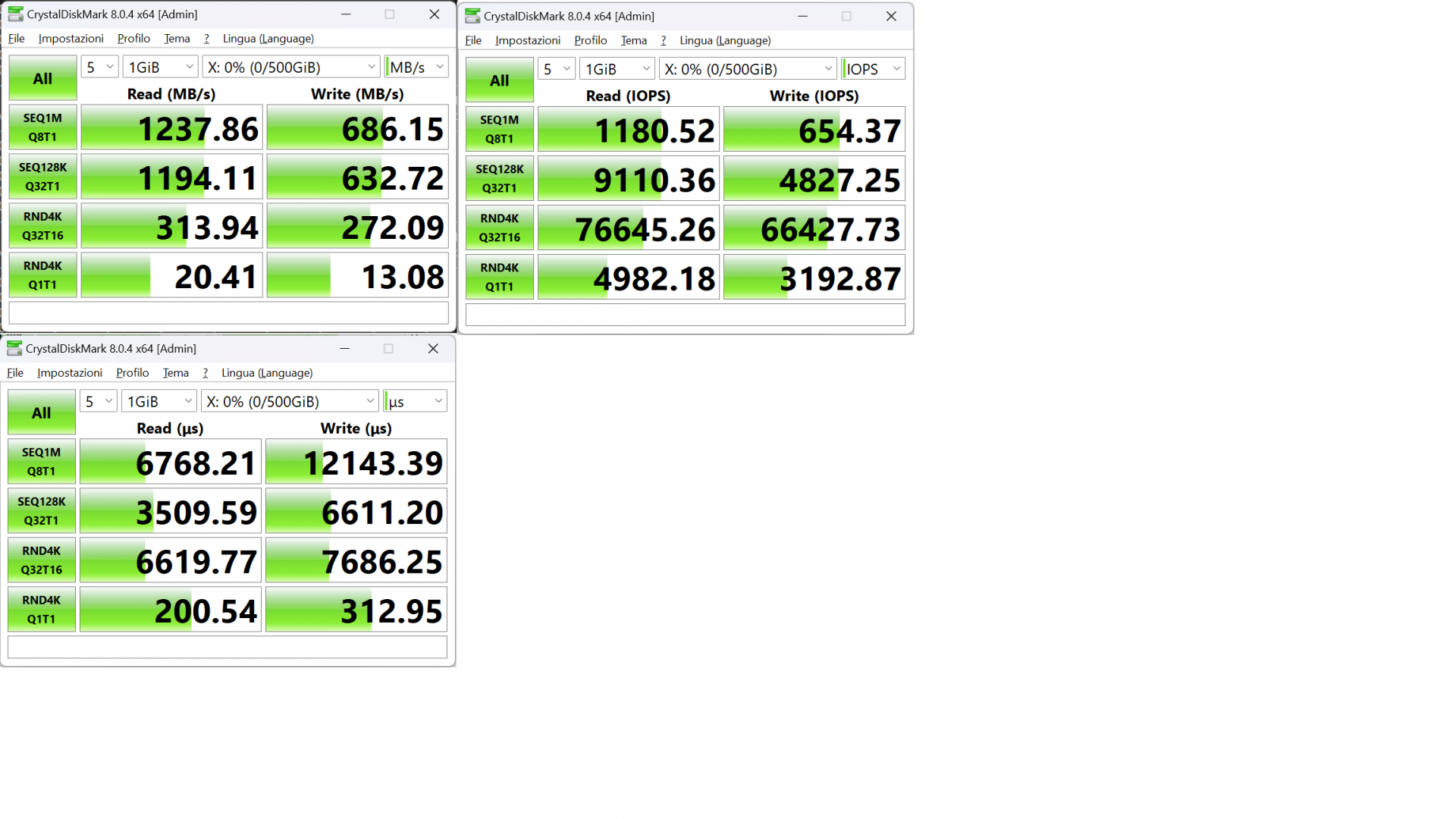Click the comment field in IOPS window
Image resolution: width=1456 pixels, height=819 pixels.
click(686, 315)
